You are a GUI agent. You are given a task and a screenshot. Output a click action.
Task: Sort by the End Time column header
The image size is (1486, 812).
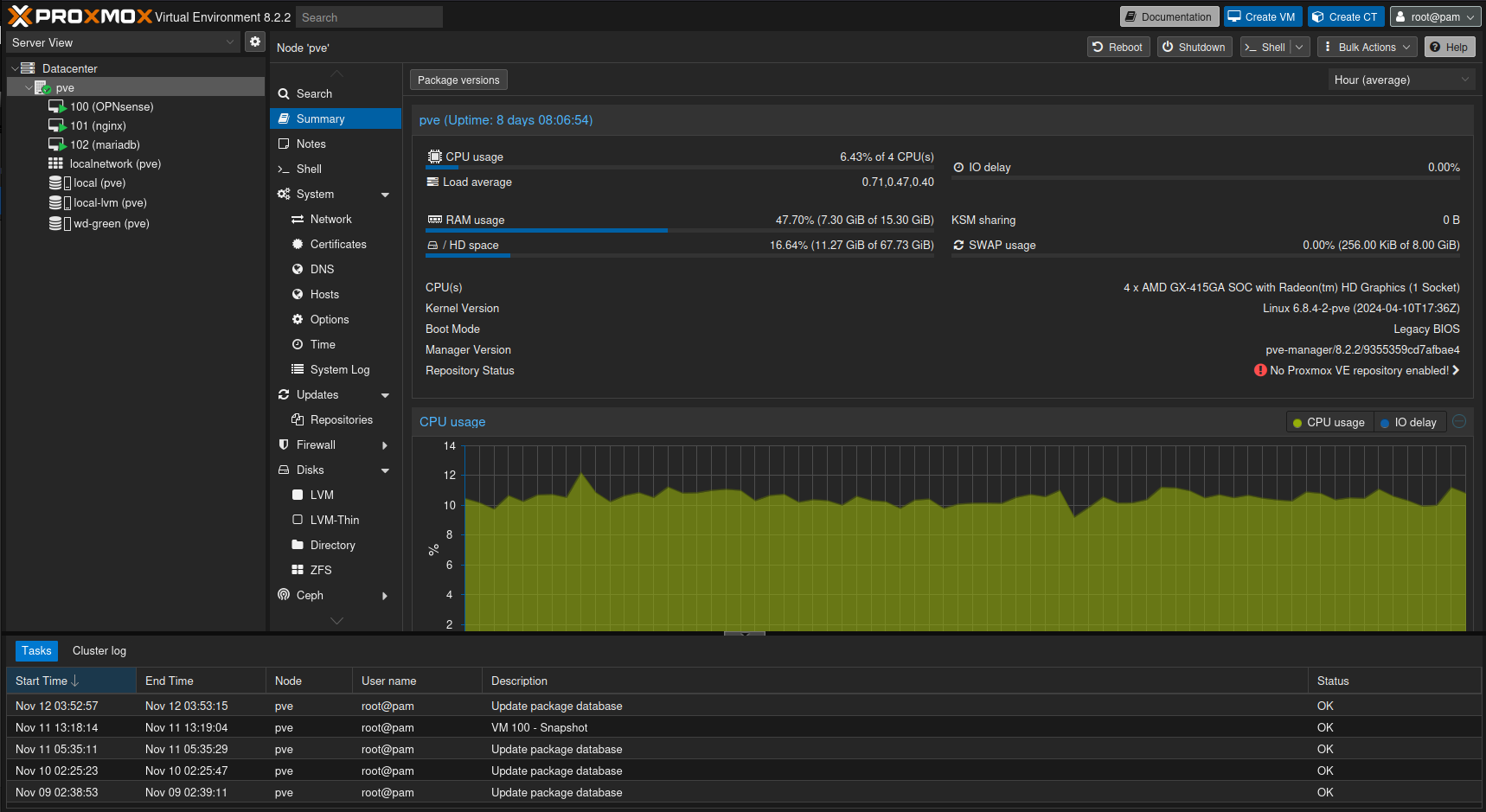tap(201, 681)
